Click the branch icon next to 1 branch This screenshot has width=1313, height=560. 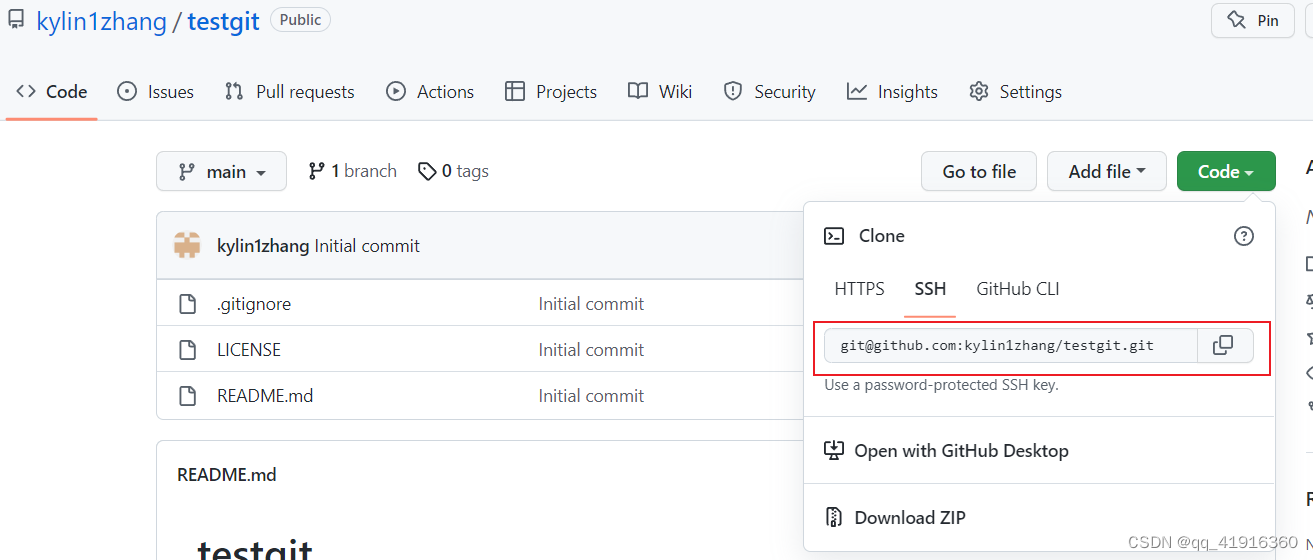(x=316, y=171)
